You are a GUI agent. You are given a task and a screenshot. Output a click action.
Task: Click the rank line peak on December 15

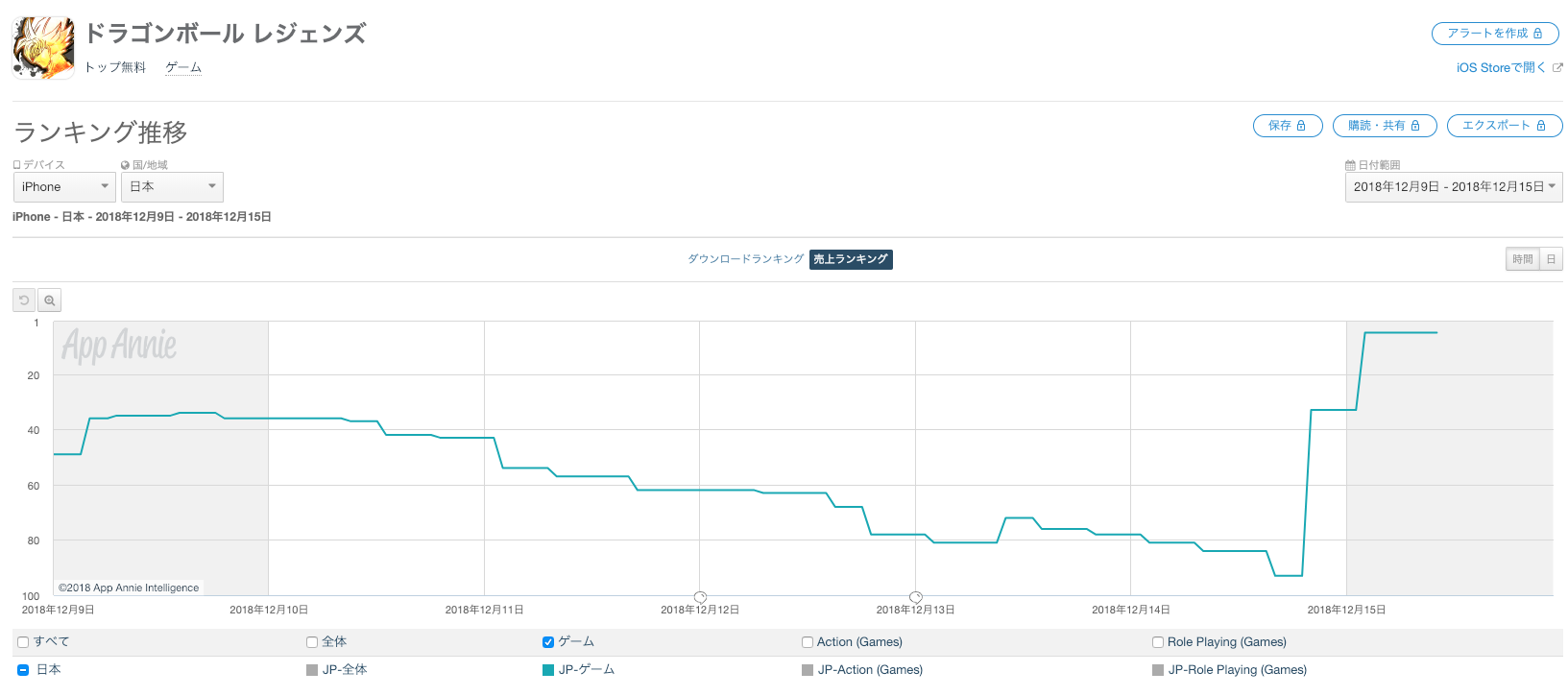(x=1401, y=333)
